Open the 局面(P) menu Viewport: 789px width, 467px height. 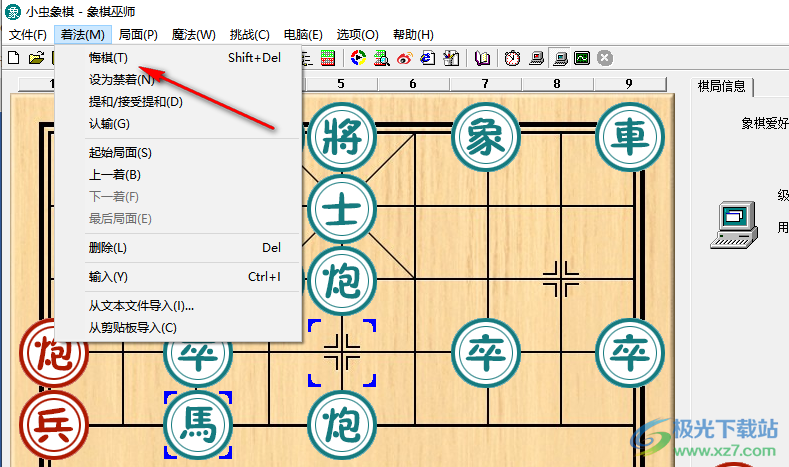pos(138,35)
